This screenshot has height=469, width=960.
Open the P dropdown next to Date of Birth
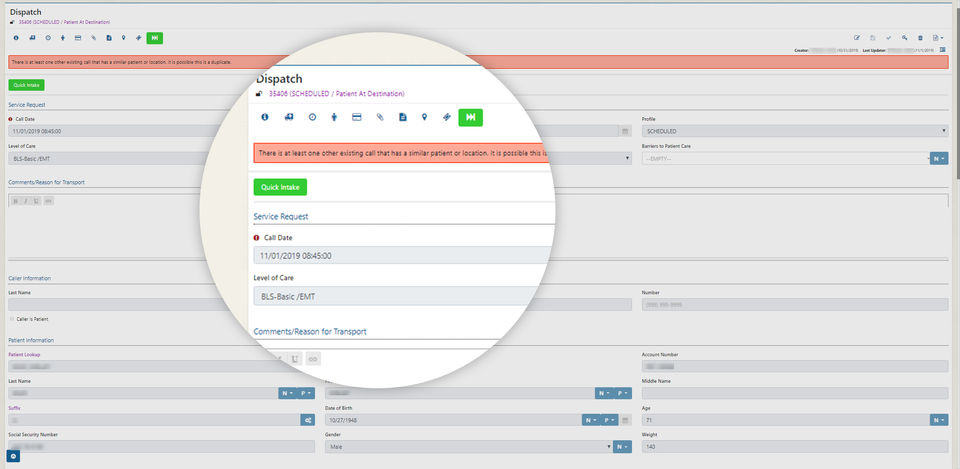[609, 420]
